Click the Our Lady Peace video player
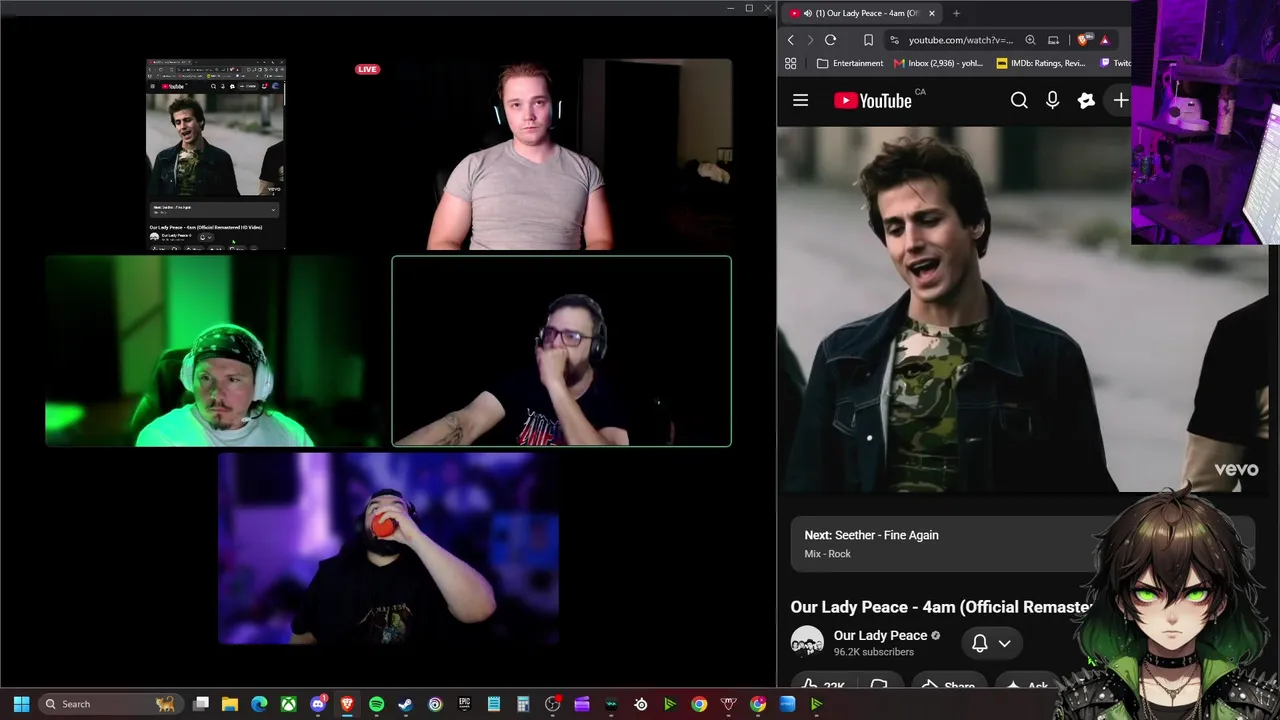This screenshot has height=720, width=1280. pos(1022,308)
